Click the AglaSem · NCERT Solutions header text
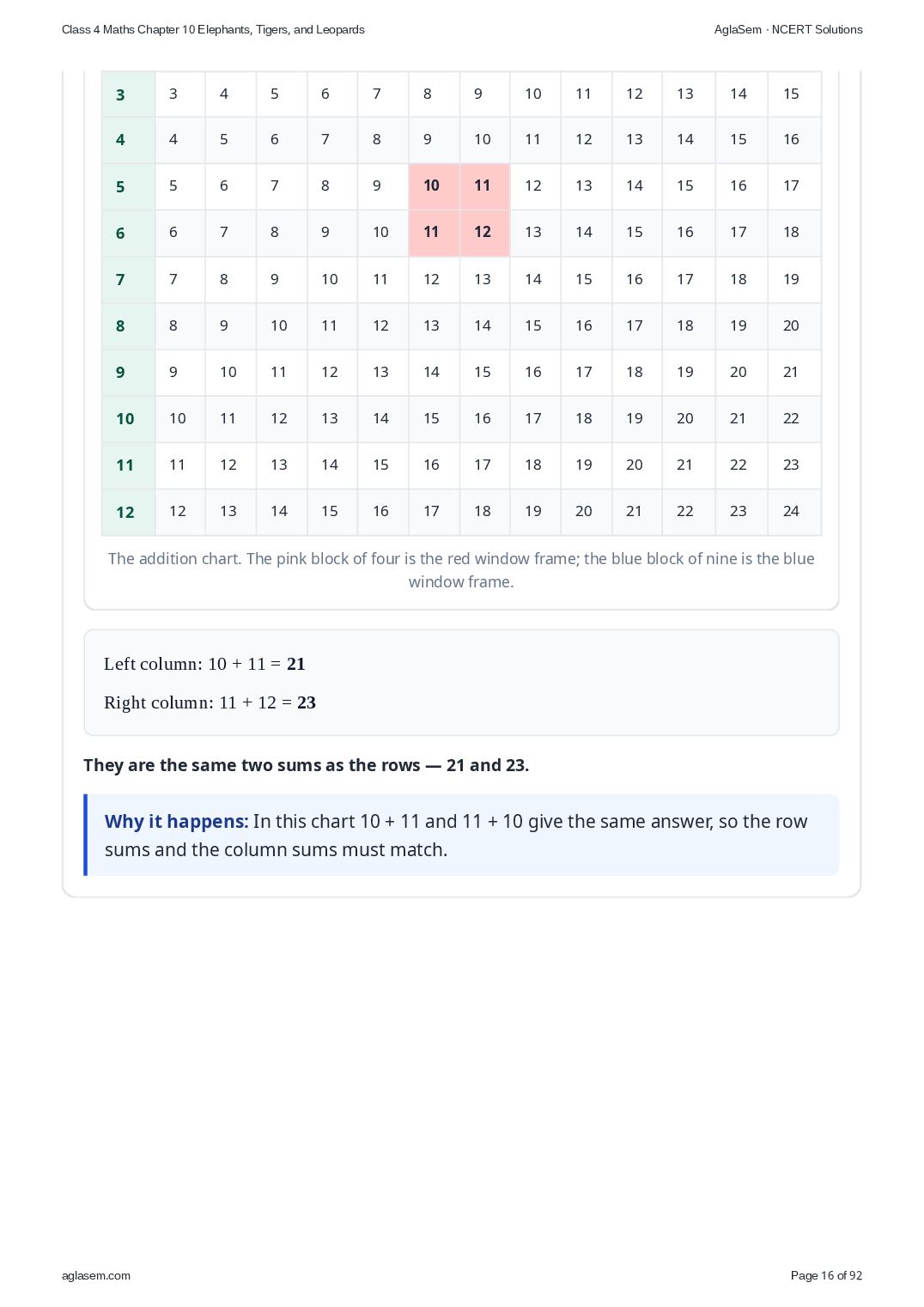The width and height of the screenshot is (924, 1307). (x=788, y=29)
